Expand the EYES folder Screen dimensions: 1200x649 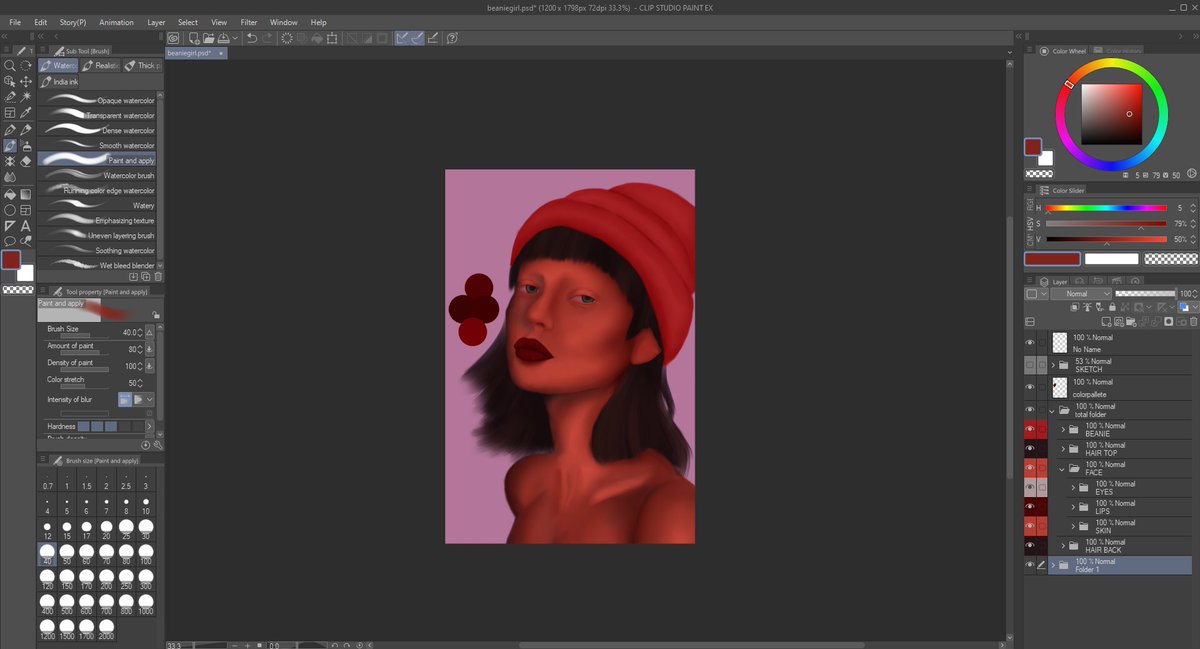pyautogui.click(x=1072, y=488)
